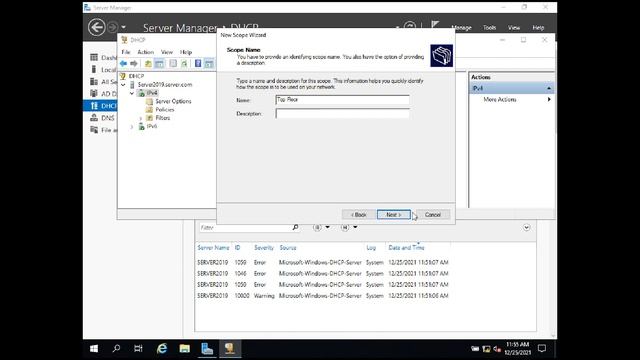
Task: Collapse the IPv4 tree node
Action: pos(132,93)
